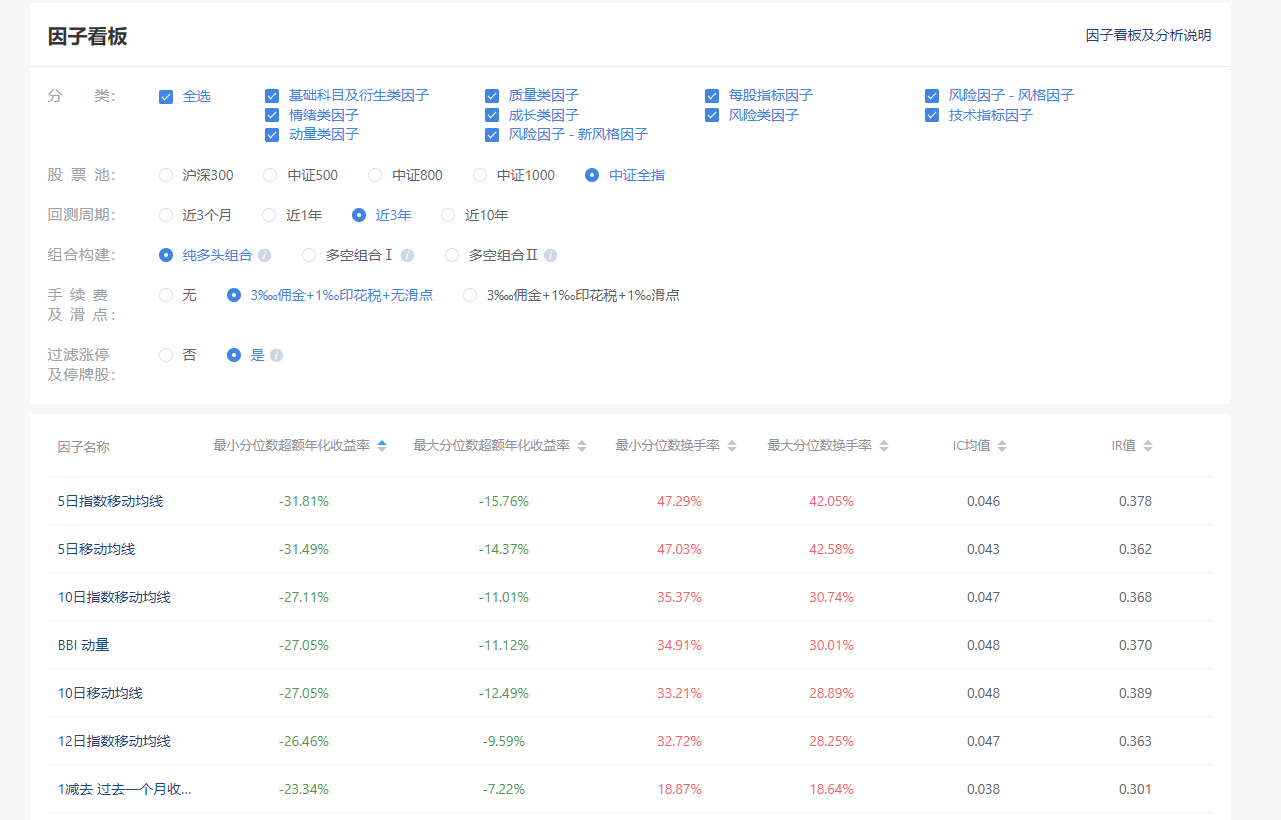Sort by 最小分位数换手率 arrow icon
1281x820 pixels.
click(732, 446)
